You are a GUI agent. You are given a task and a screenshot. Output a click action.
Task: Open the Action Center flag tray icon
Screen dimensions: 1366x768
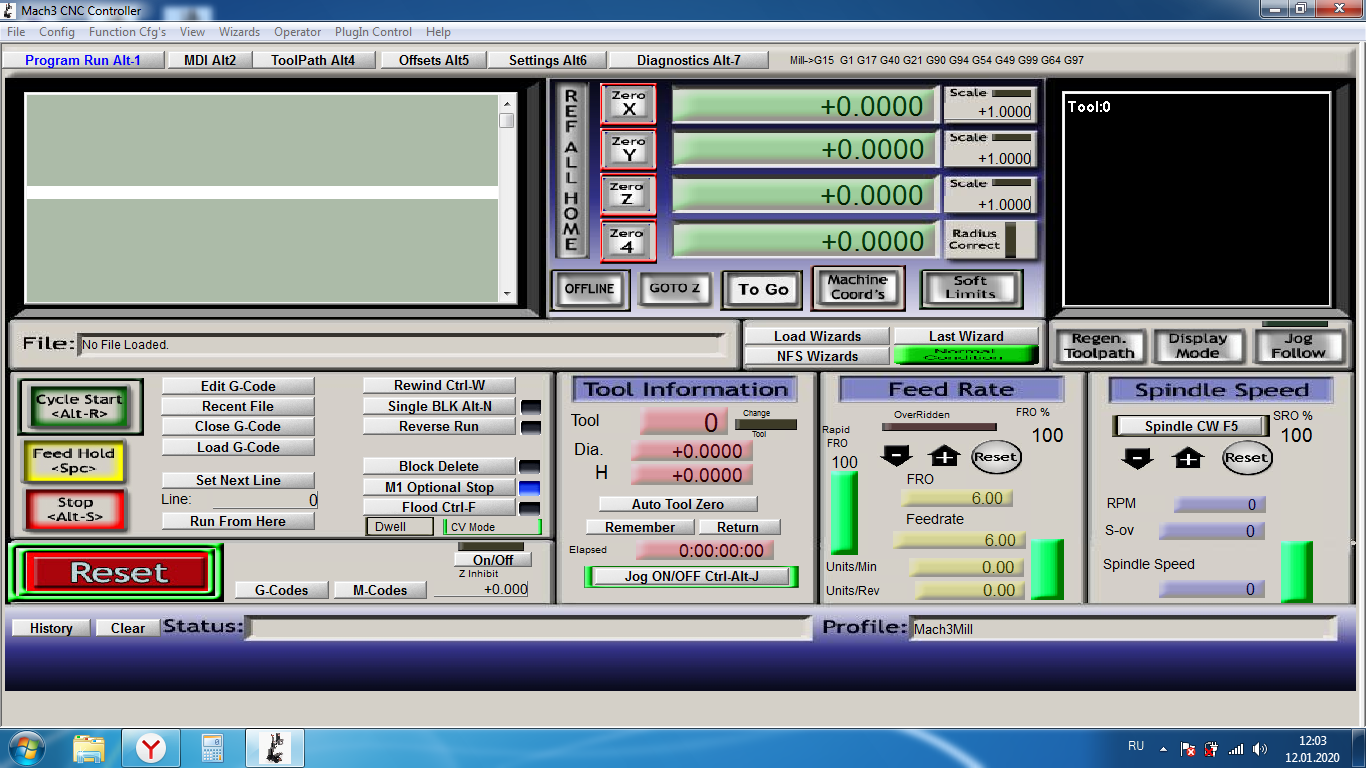coord(1188,749)
